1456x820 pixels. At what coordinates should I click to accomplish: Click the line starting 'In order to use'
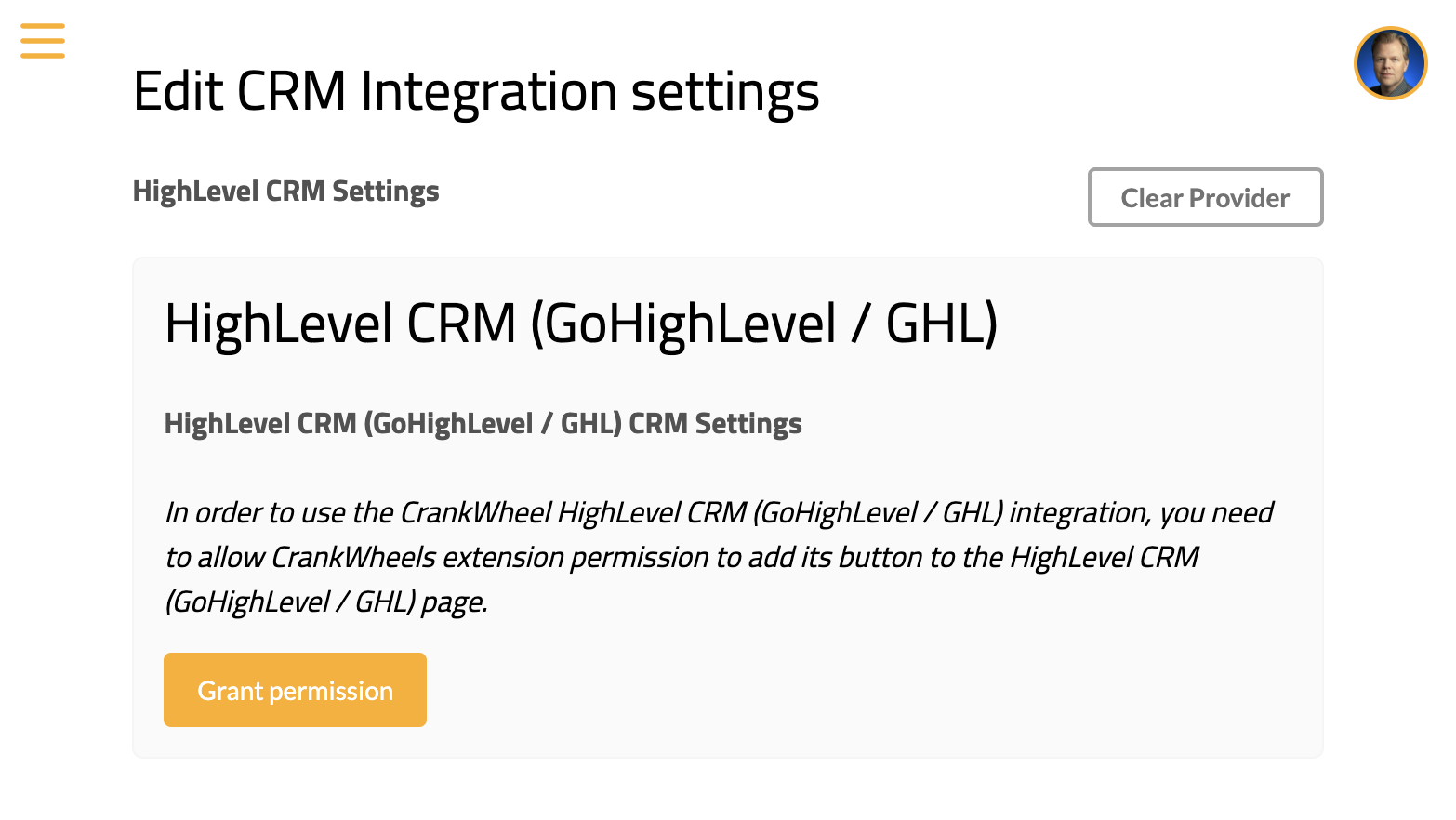(x=718, y=513)
